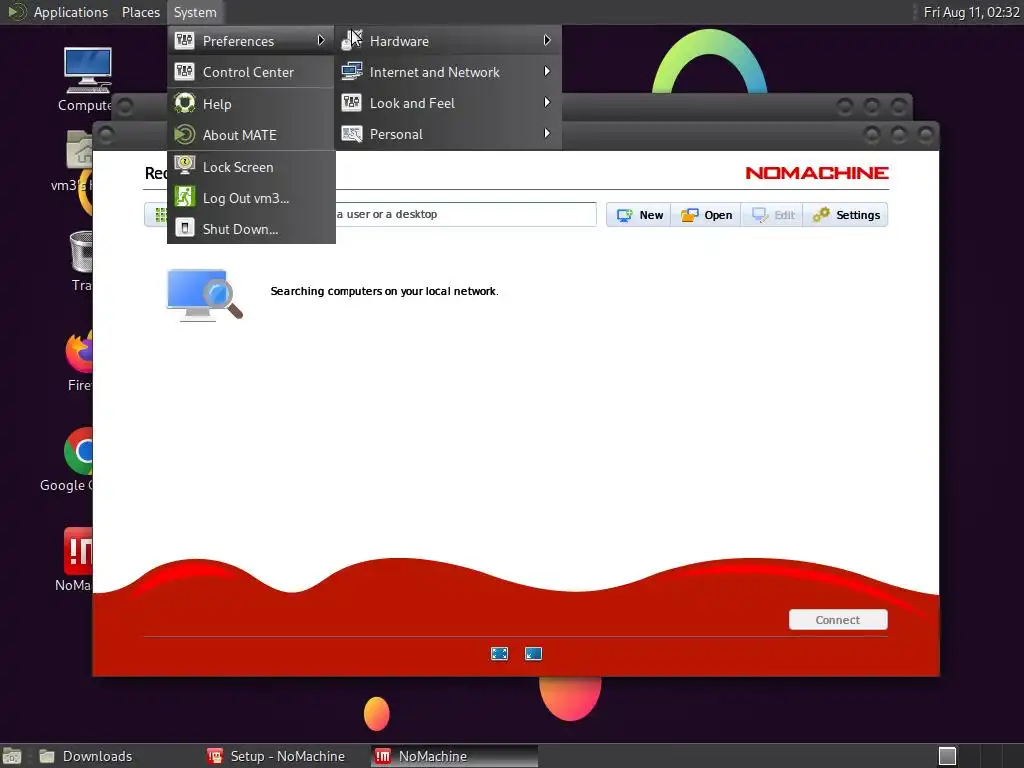Click the greyed-out Edit button
The image size is (1024, 768).
click(x=773, y=215)
